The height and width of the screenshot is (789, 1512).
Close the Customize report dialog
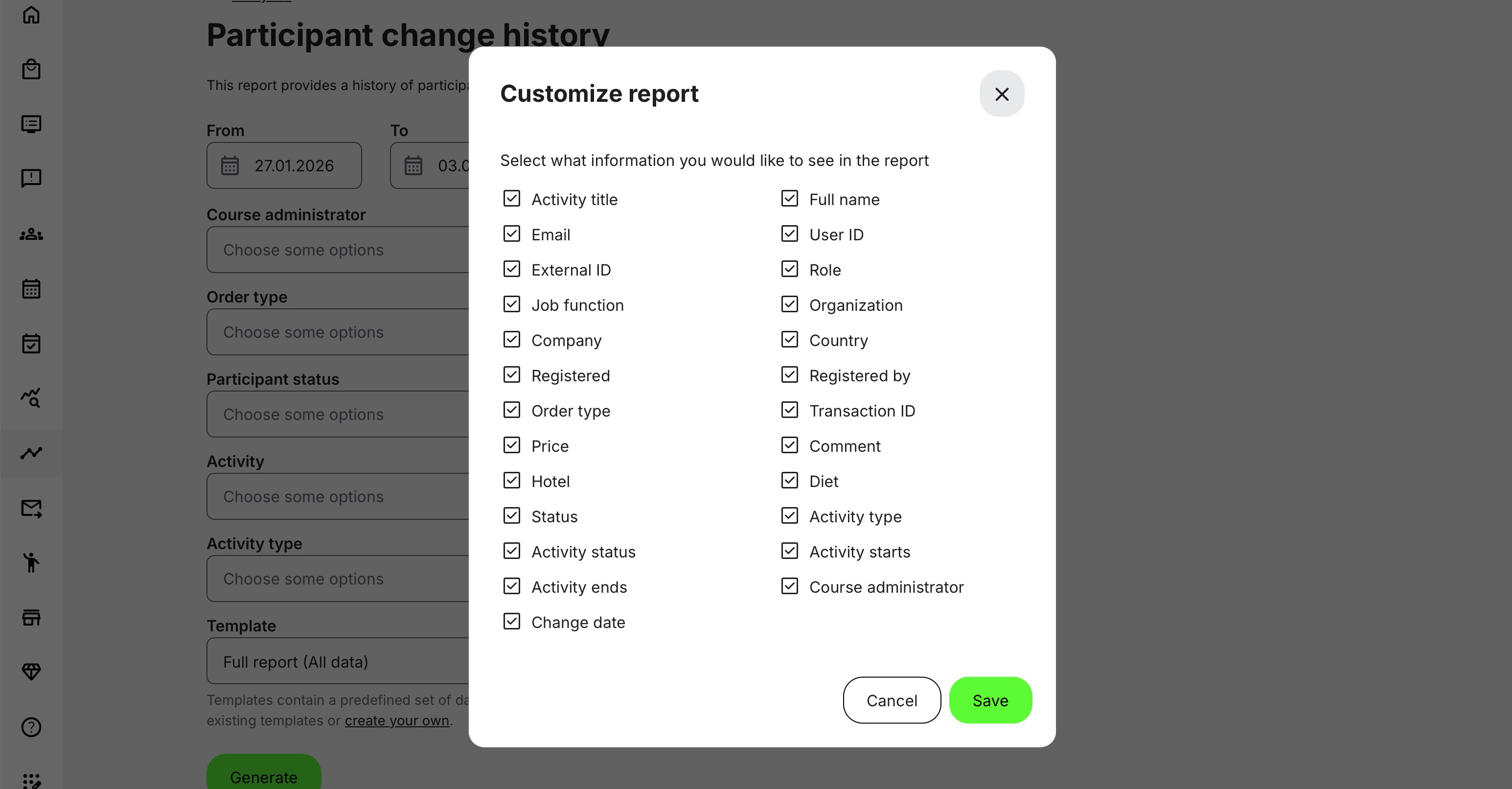[1001, 94]
